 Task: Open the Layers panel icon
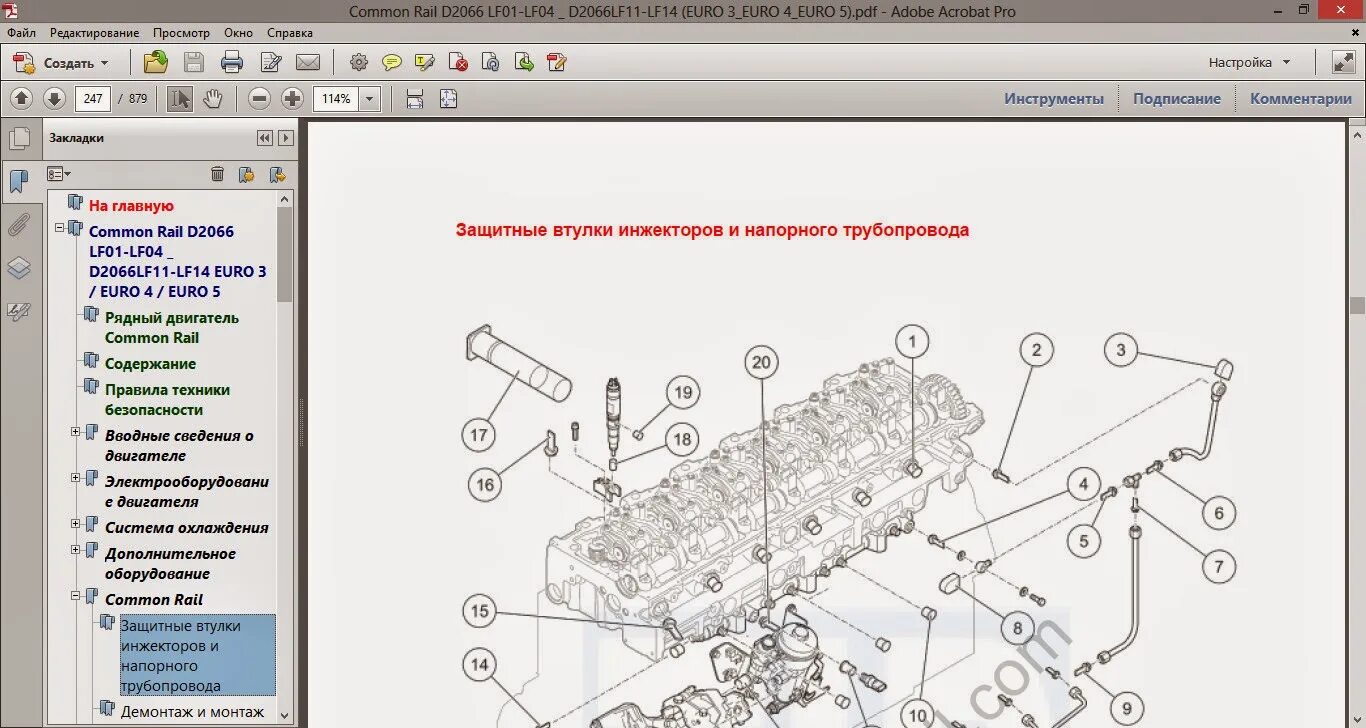tap(19, 268)
